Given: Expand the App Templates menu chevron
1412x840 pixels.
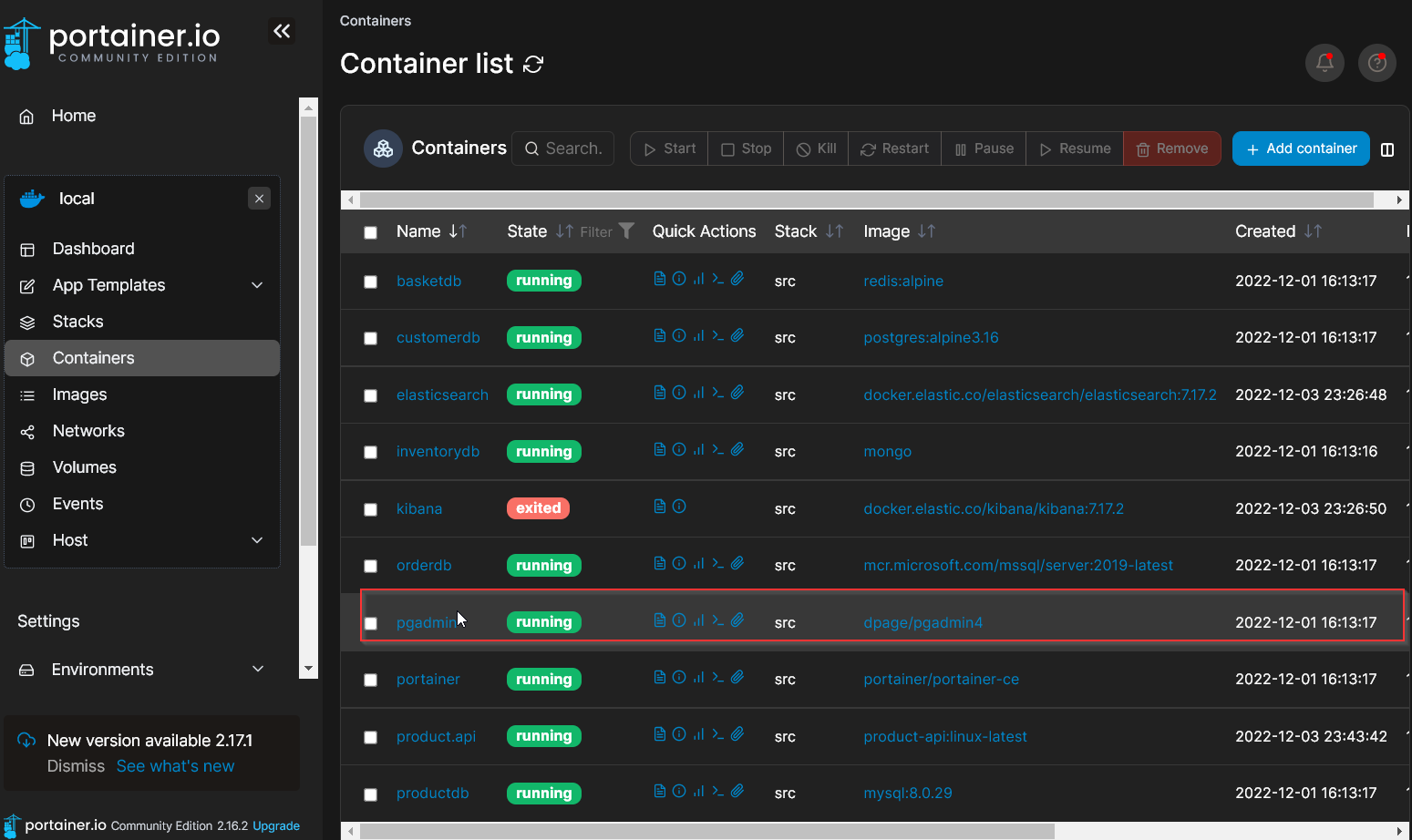Looking at the screenshot, I should point(257,285).
